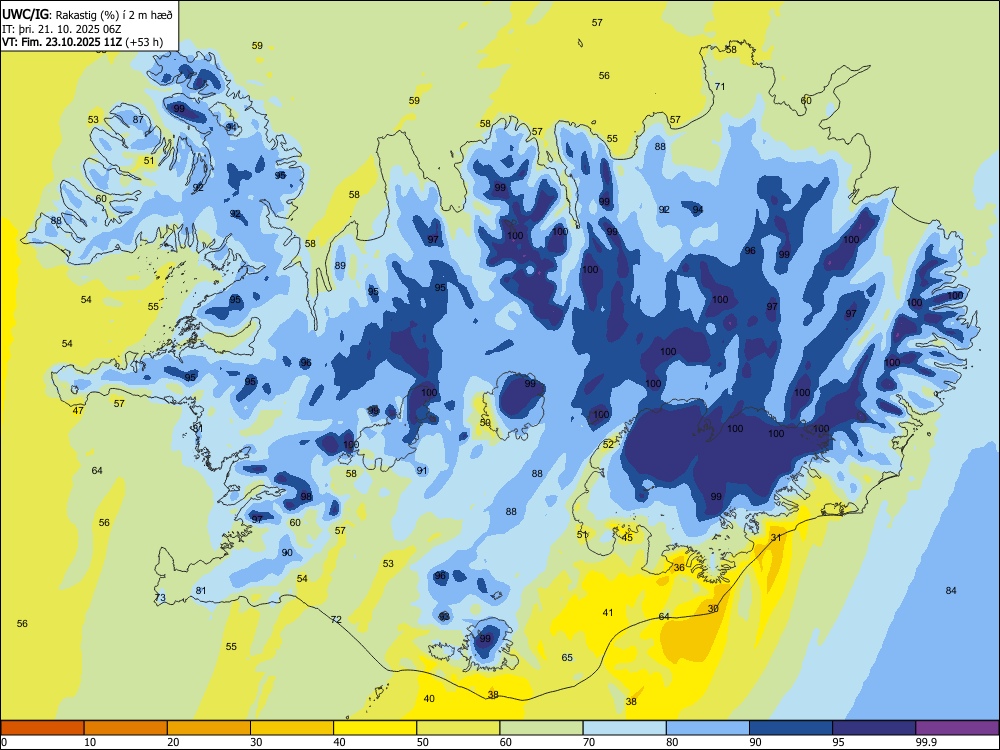
Task: Click the map value '47' on the west coast
Action: (78, 410)
